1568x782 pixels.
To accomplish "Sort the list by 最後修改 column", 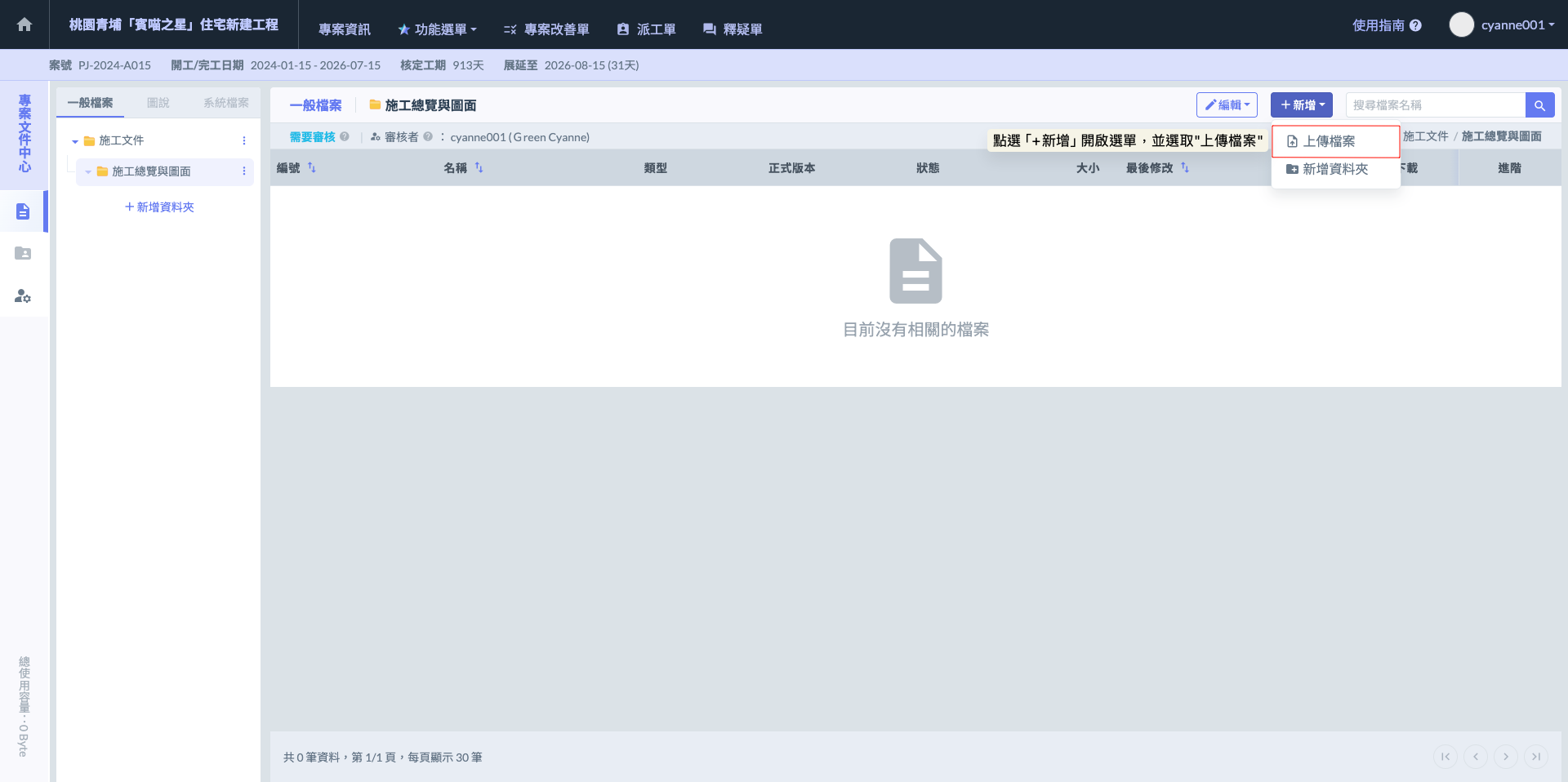I will pos(1184,168).
